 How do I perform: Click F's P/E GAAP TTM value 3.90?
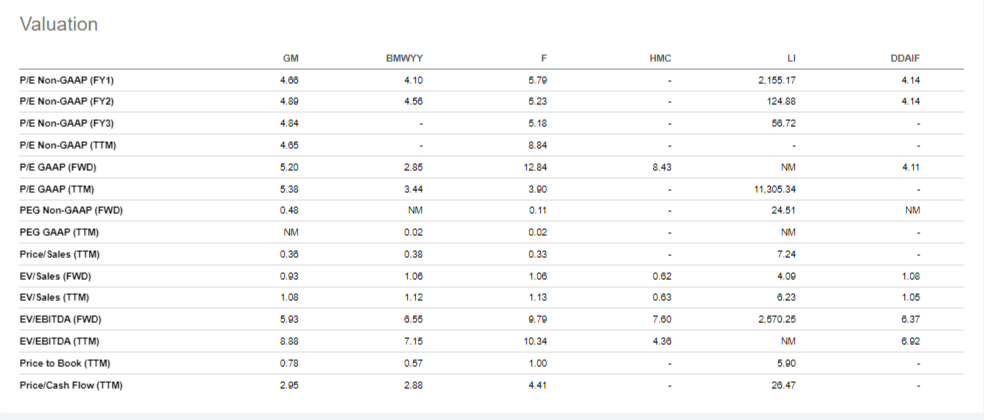pos(538,189)
